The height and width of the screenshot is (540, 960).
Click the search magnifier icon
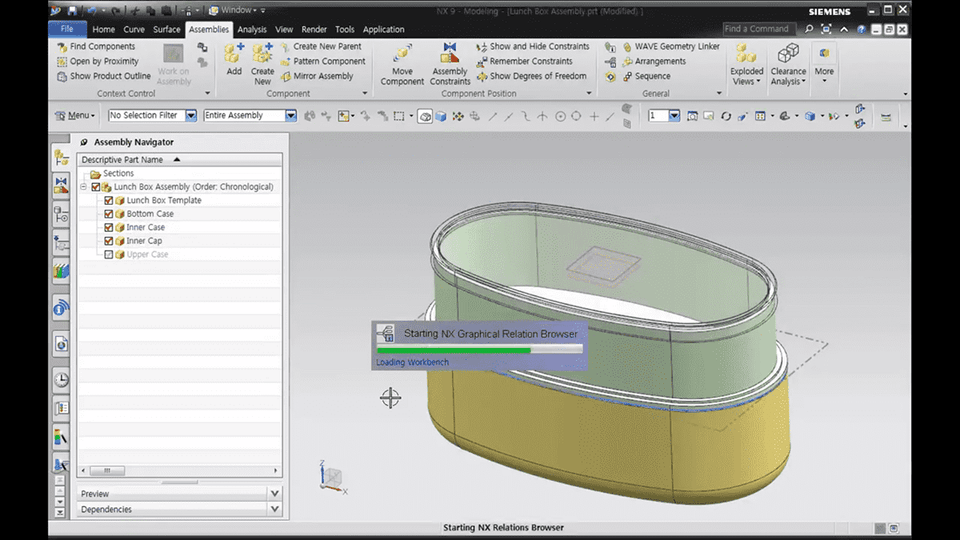pos(809,29)
